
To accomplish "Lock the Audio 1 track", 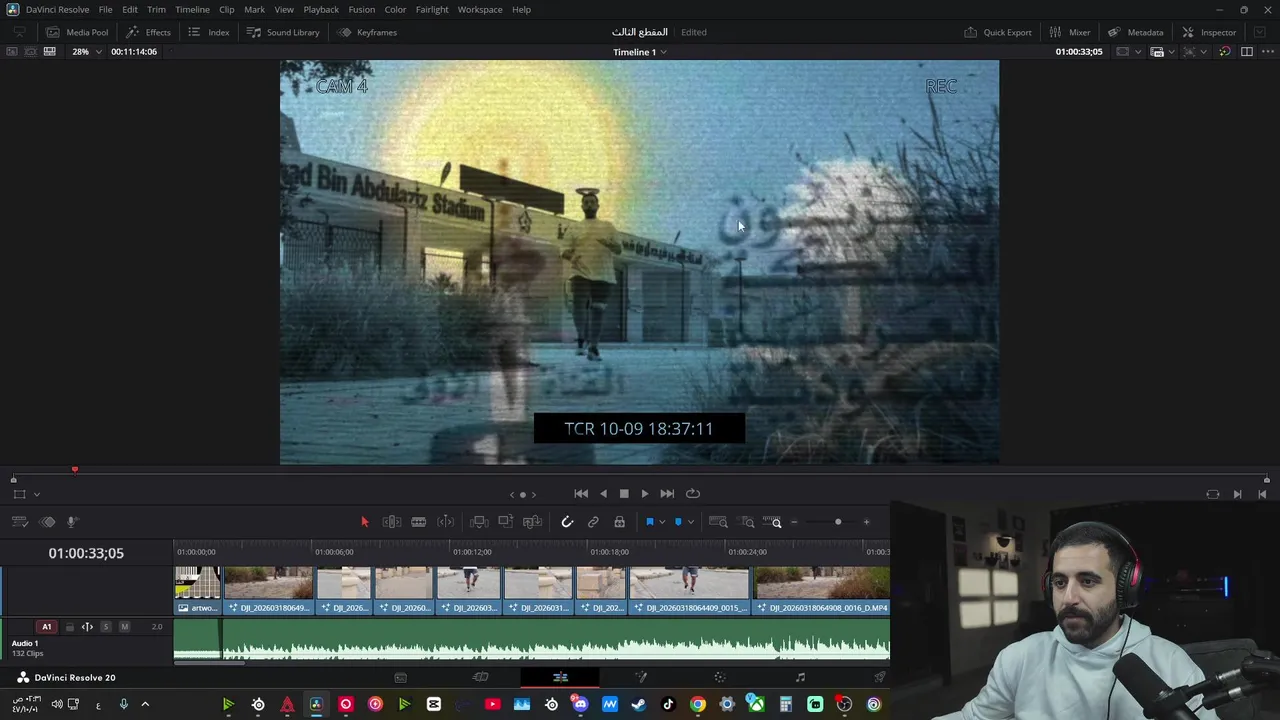I will [69, 627].
